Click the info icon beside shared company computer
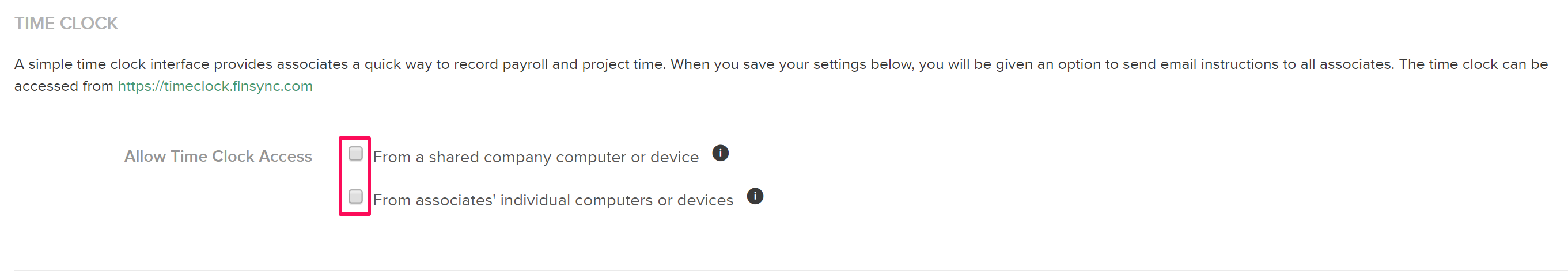 720,153
